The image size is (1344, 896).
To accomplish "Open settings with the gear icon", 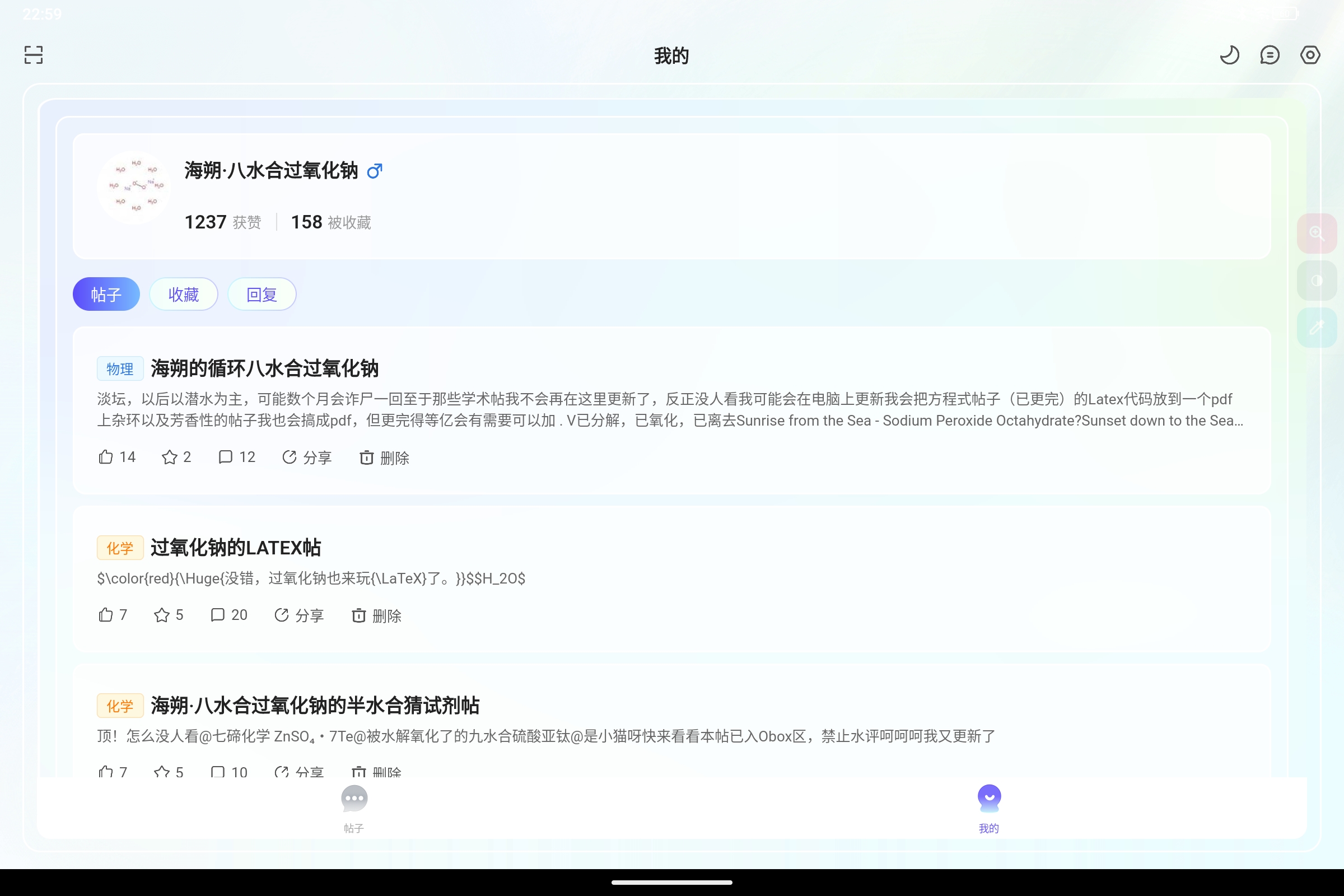I will pyautogui.click(x=1310, y=55).
